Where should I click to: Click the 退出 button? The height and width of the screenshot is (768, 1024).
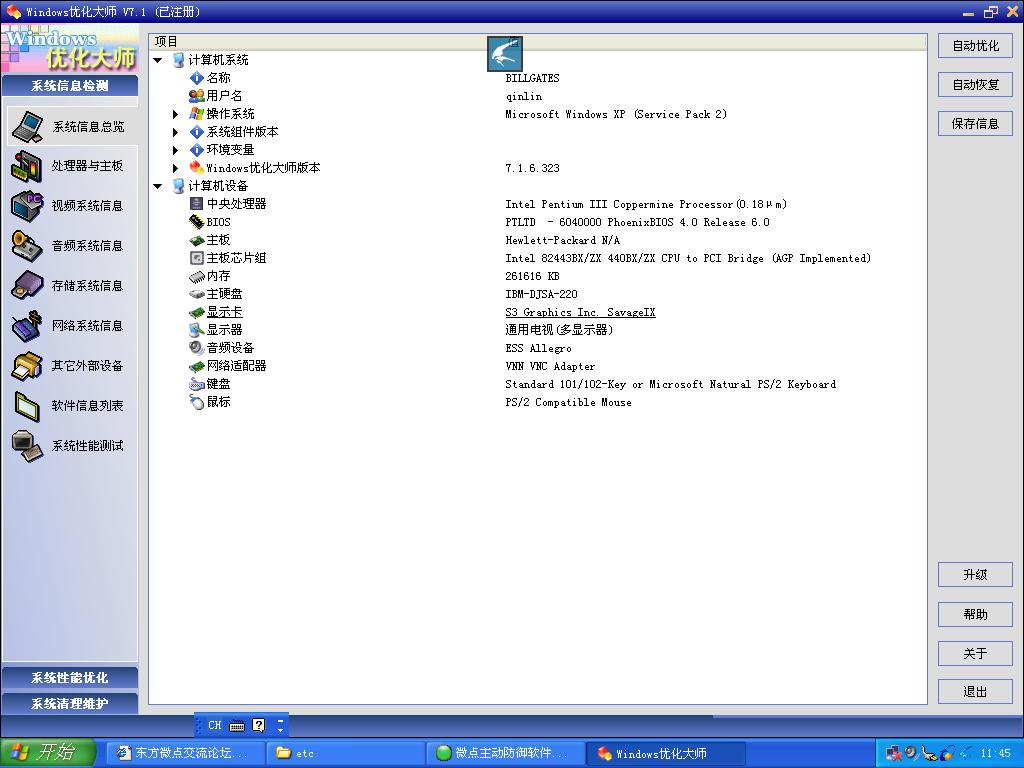point(975,692)
